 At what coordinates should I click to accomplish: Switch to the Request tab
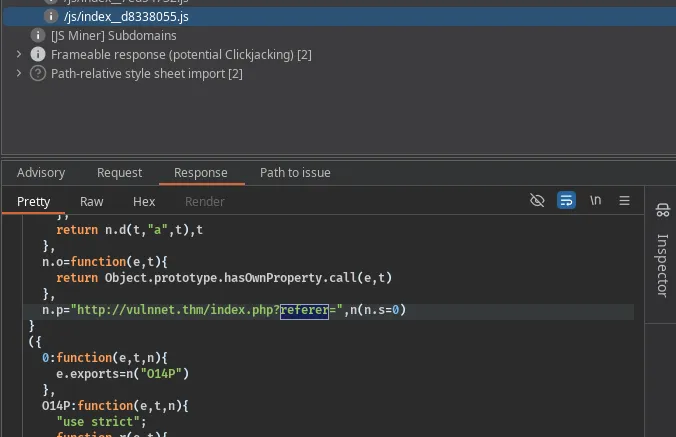[119, 172]
